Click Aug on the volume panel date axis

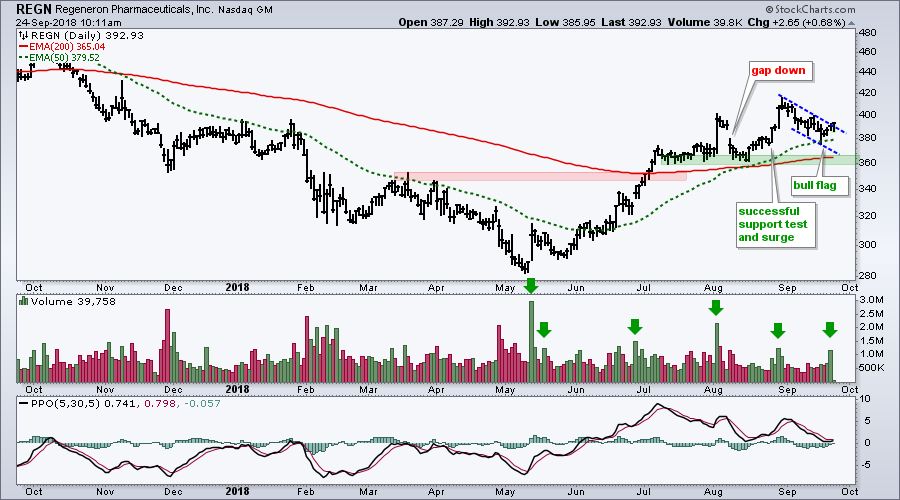point(713,389)
